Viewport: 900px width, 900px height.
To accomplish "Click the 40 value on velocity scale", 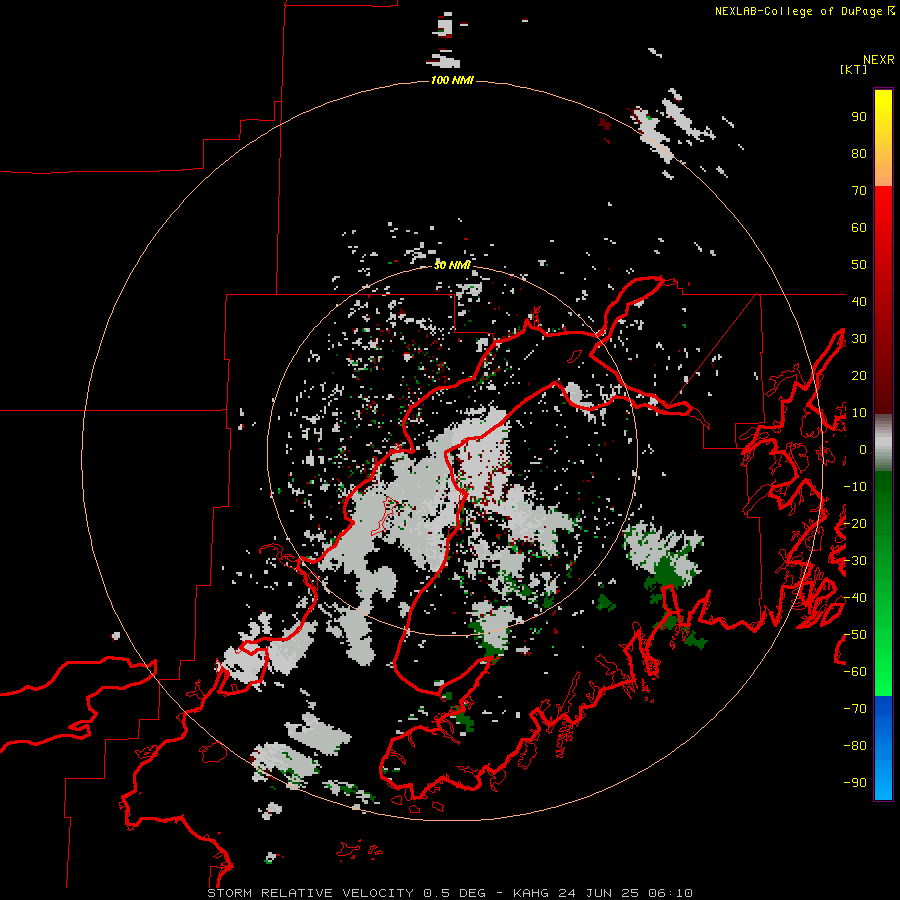I will point(859,301).
